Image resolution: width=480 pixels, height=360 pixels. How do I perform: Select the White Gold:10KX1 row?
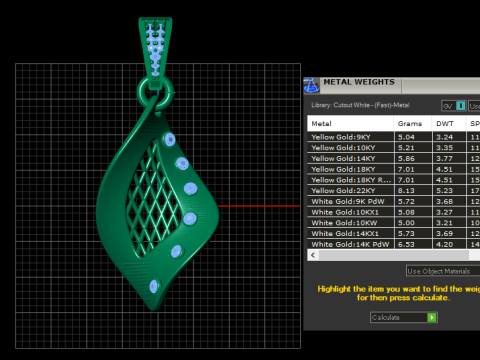[393, 212]
